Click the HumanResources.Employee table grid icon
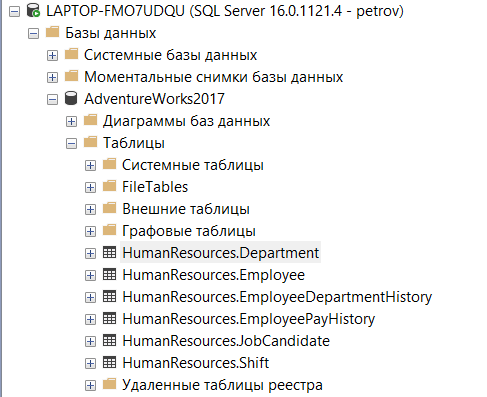The width and height of the screenshot is (487, 397). click(109, 275)
